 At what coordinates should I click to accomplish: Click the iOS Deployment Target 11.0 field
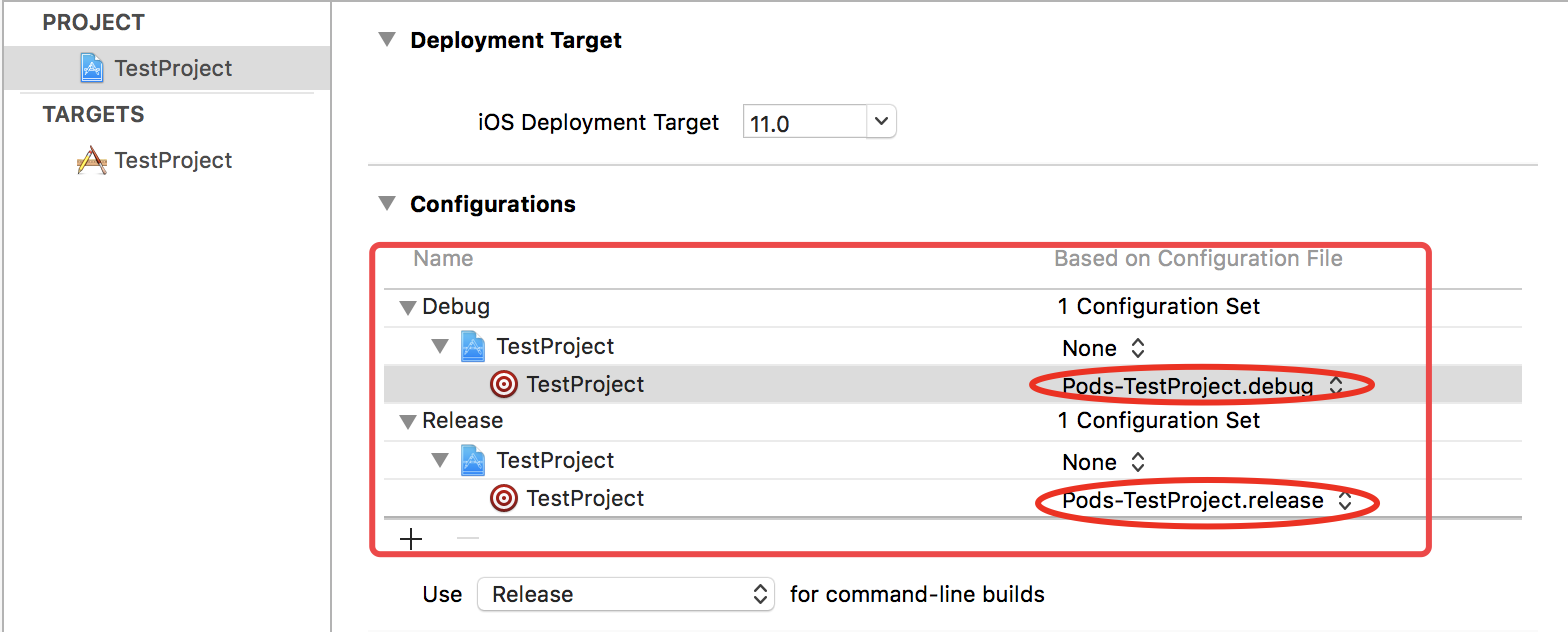pos(804,123)
